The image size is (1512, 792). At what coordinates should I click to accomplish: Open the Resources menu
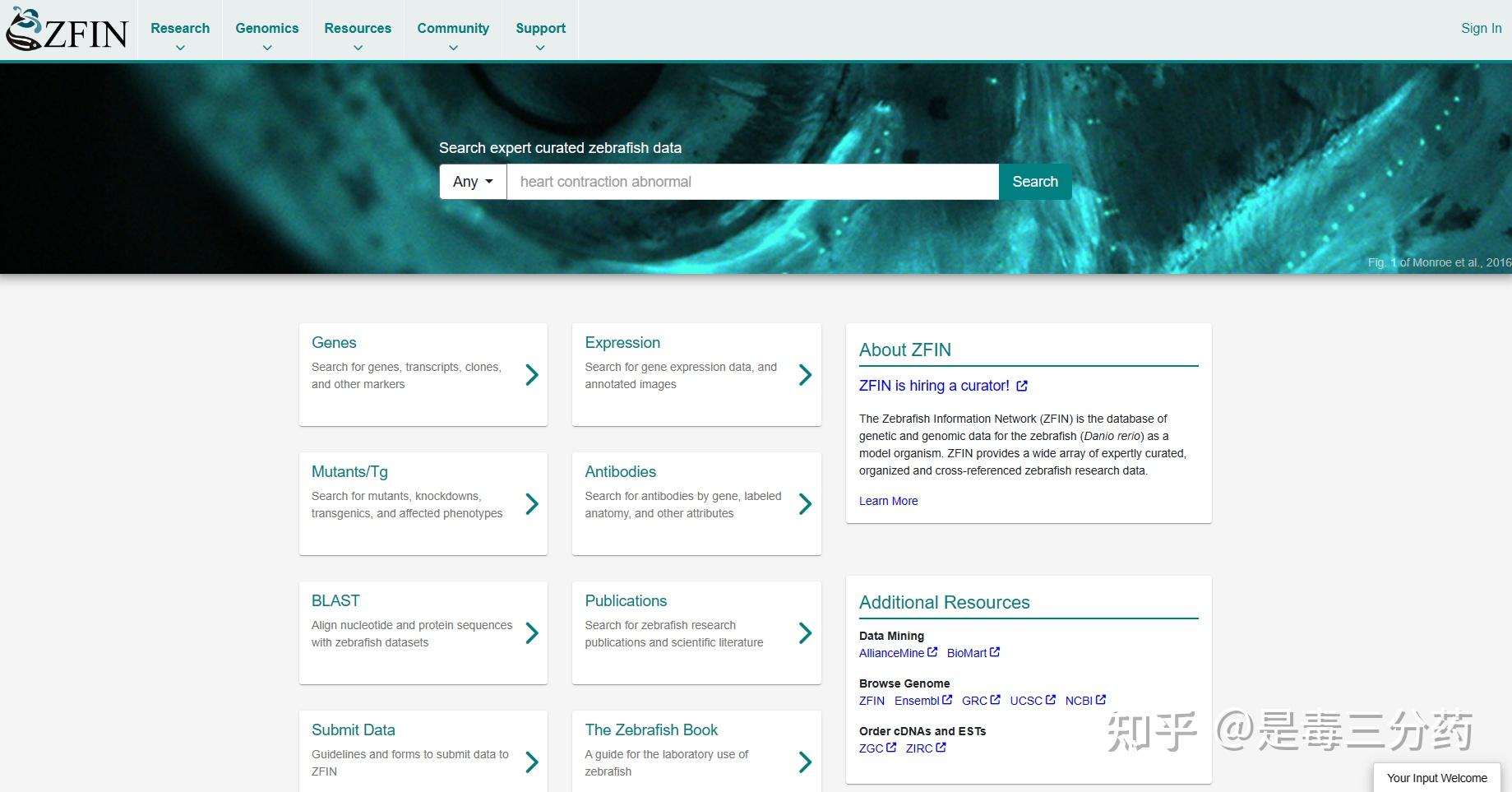358,35
